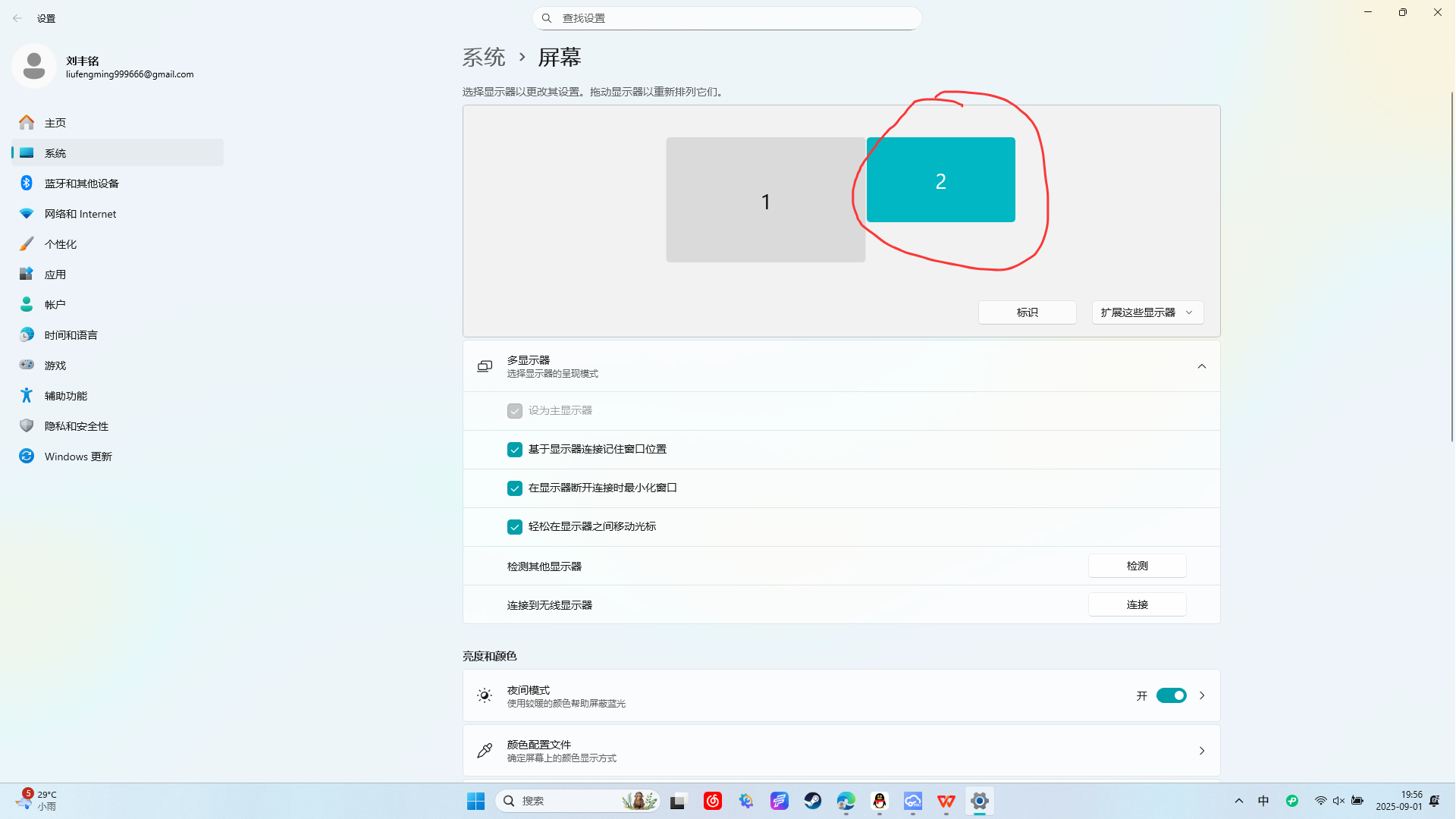This screenshot has height=819, width=1456.
Task: Open the Windows Update section
Action: tap(77, 457)
